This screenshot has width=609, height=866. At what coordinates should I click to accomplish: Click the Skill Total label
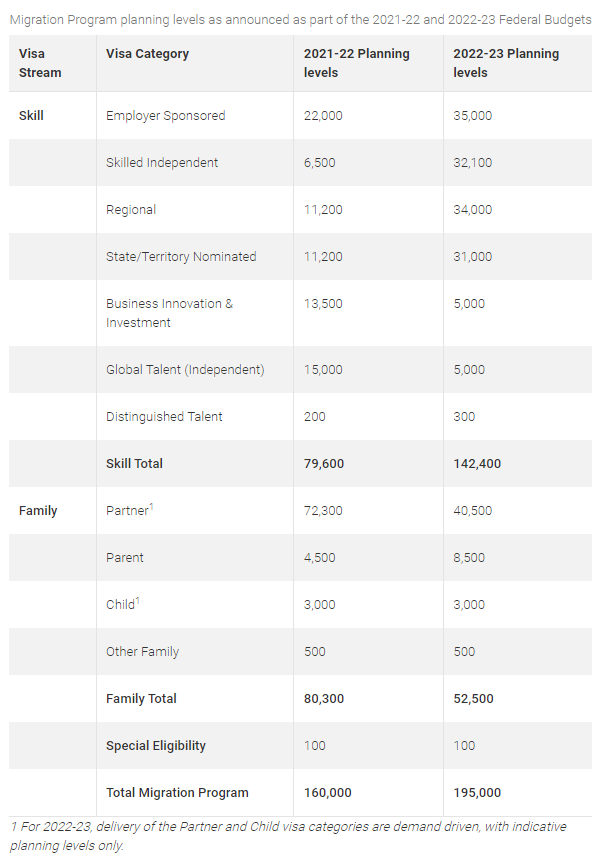tap(134, 464)
